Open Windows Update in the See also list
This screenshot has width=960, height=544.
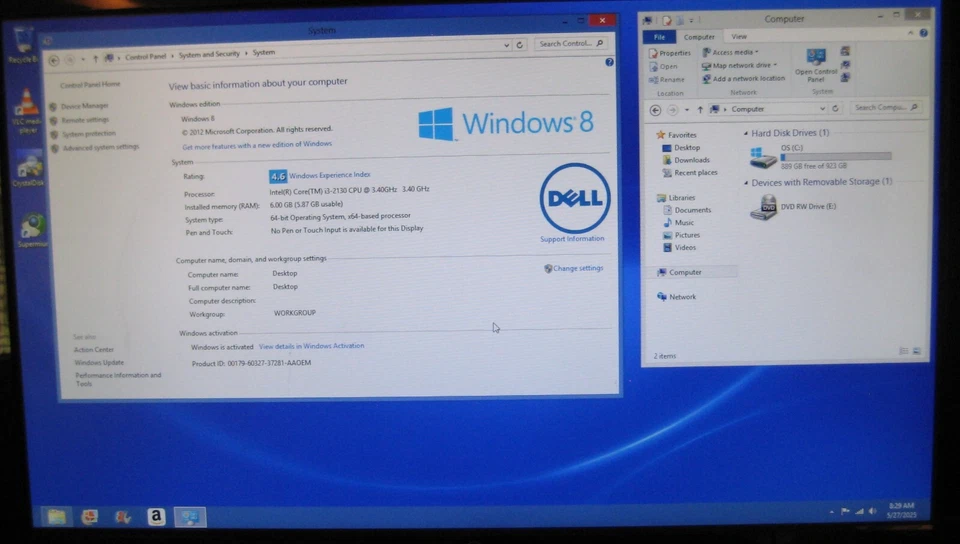coord(99,363)
